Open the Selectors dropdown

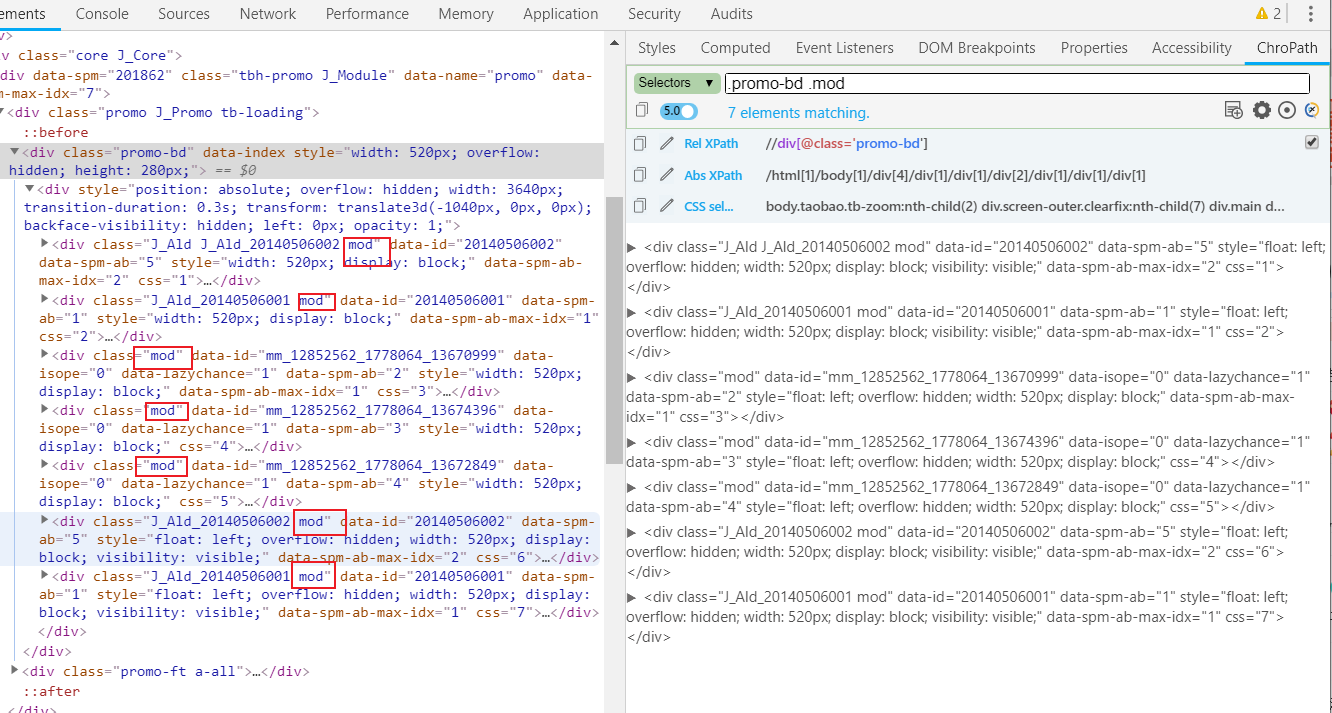coord(677,83)
